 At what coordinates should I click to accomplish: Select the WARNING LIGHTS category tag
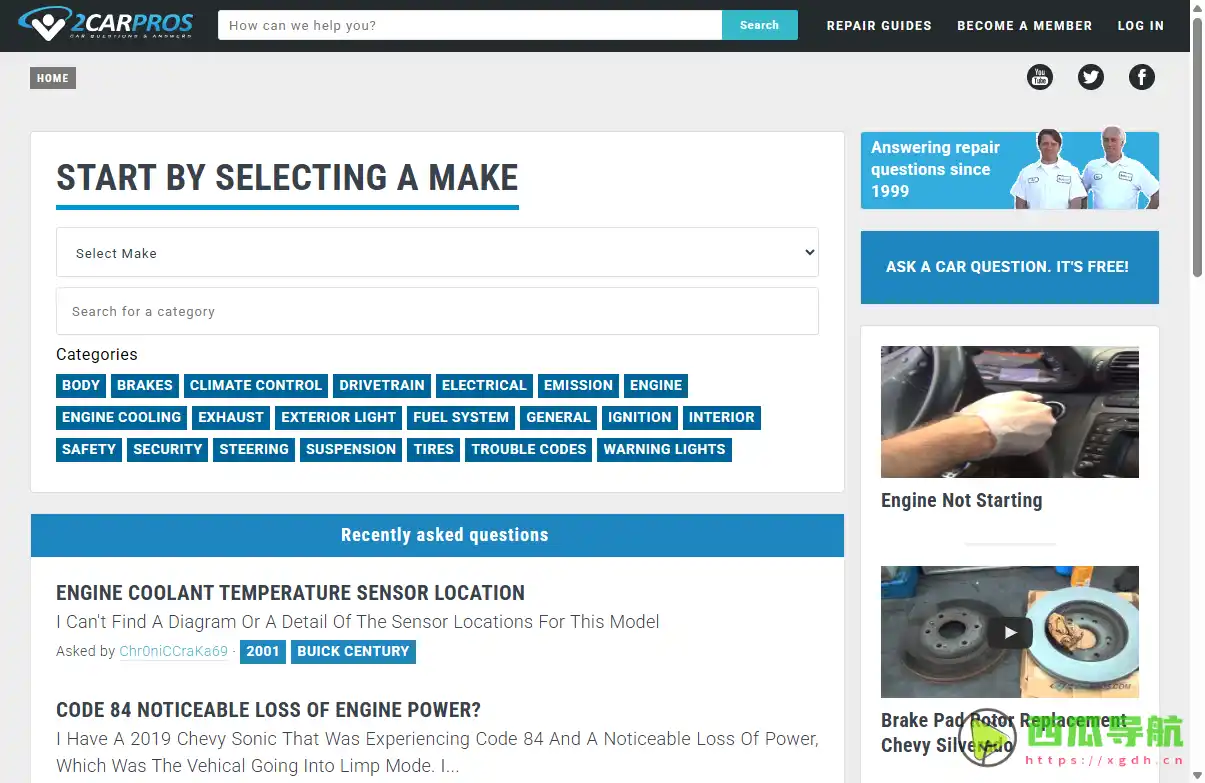tap(664, 450)
